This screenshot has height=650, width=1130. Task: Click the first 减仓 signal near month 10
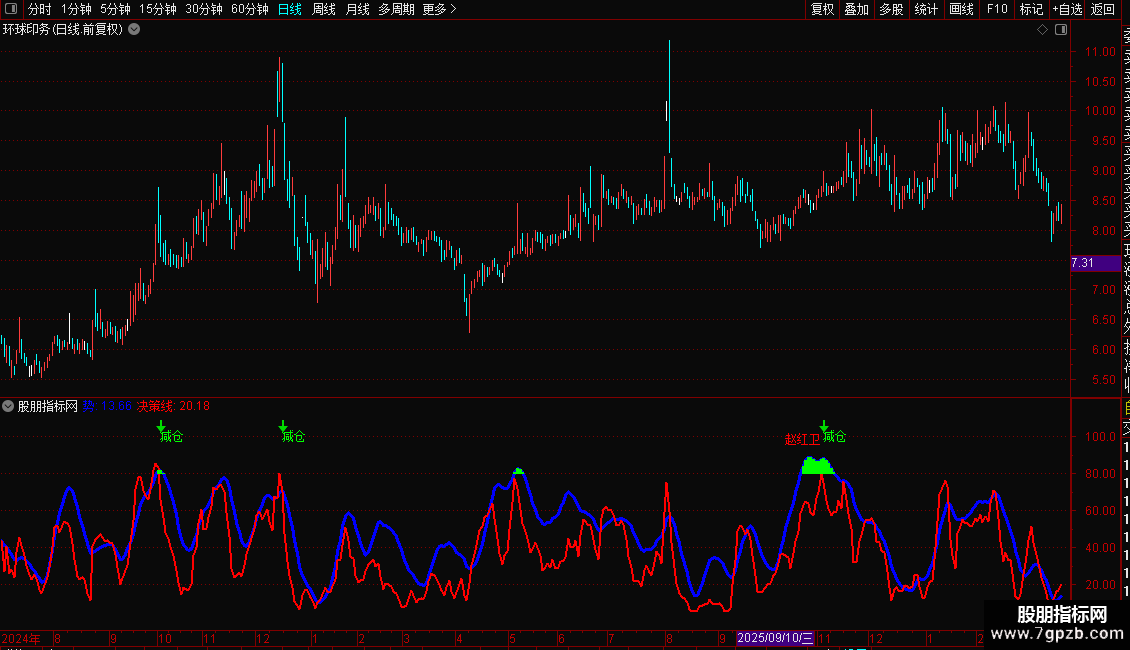coord(171,436)
